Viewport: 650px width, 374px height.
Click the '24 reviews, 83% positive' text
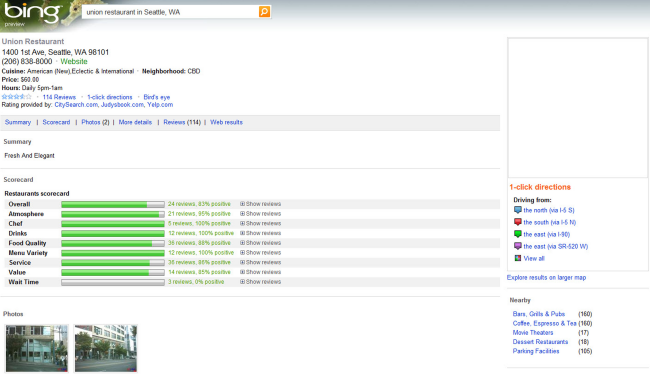pos(199,204)
